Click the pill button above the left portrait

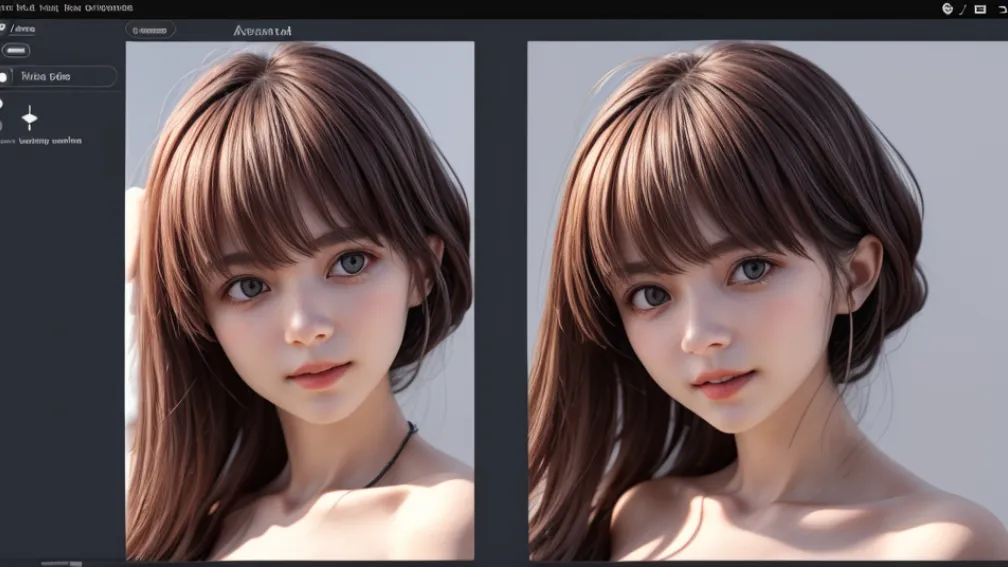click(x=150, y=30)
